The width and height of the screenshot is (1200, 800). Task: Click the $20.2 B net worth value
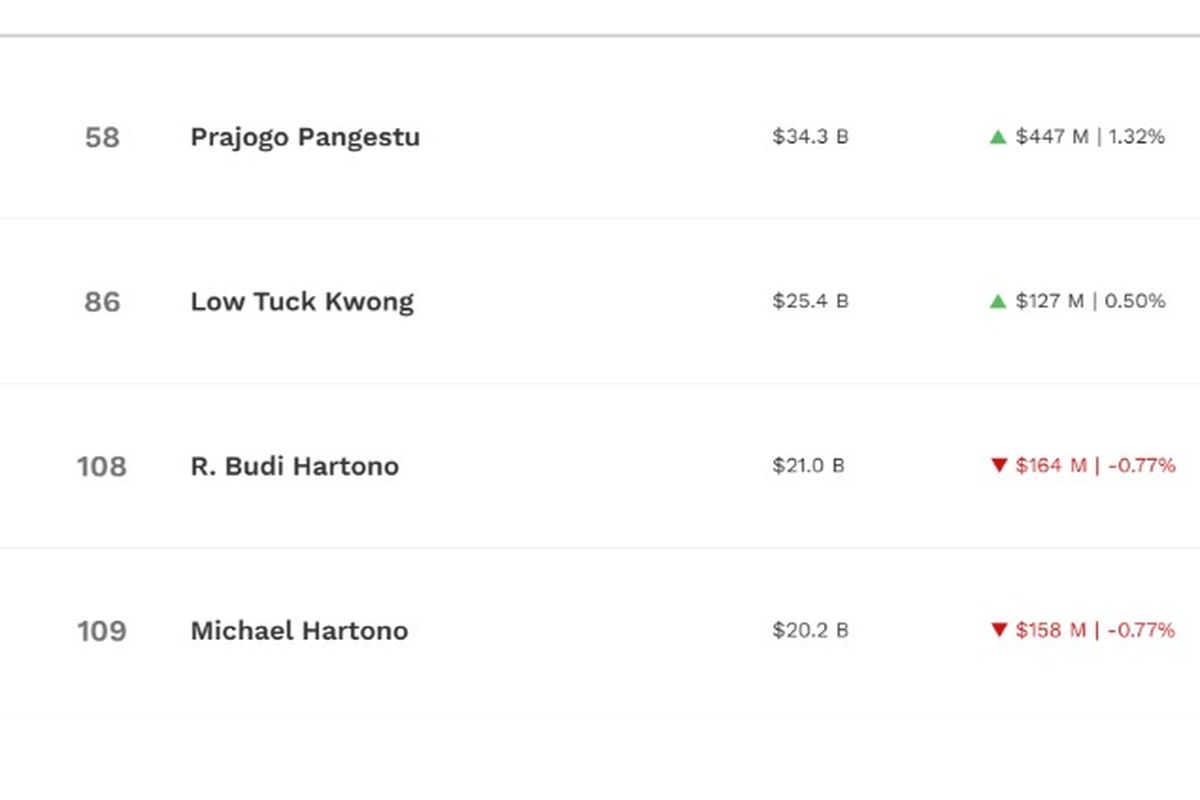810,630
